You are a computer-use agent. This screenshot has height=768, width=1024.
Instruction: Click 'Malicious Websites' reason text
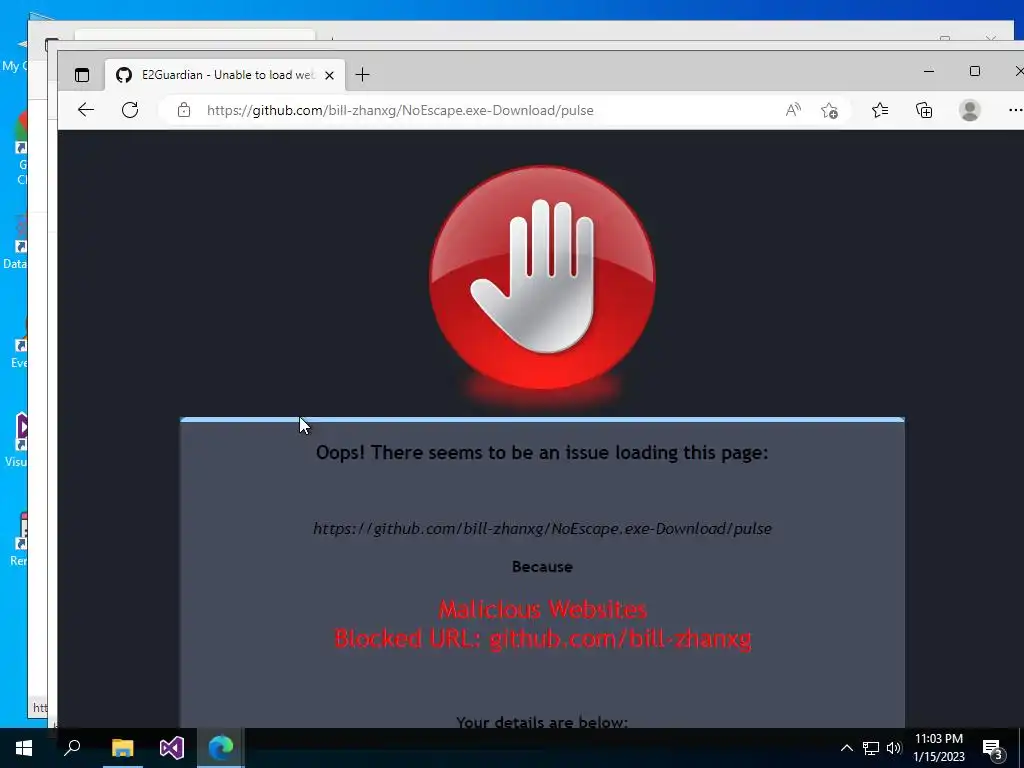542,609
